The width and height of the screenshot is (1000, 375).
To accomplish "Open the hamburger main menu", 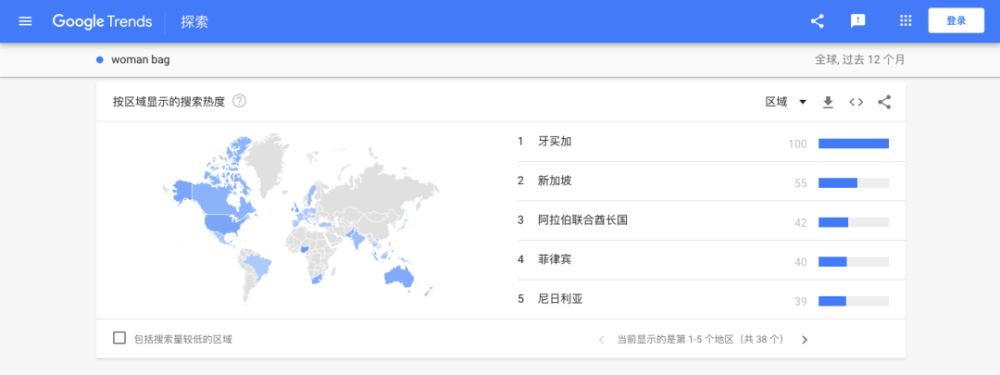I will pyautogui.click(x=26, y=21).
